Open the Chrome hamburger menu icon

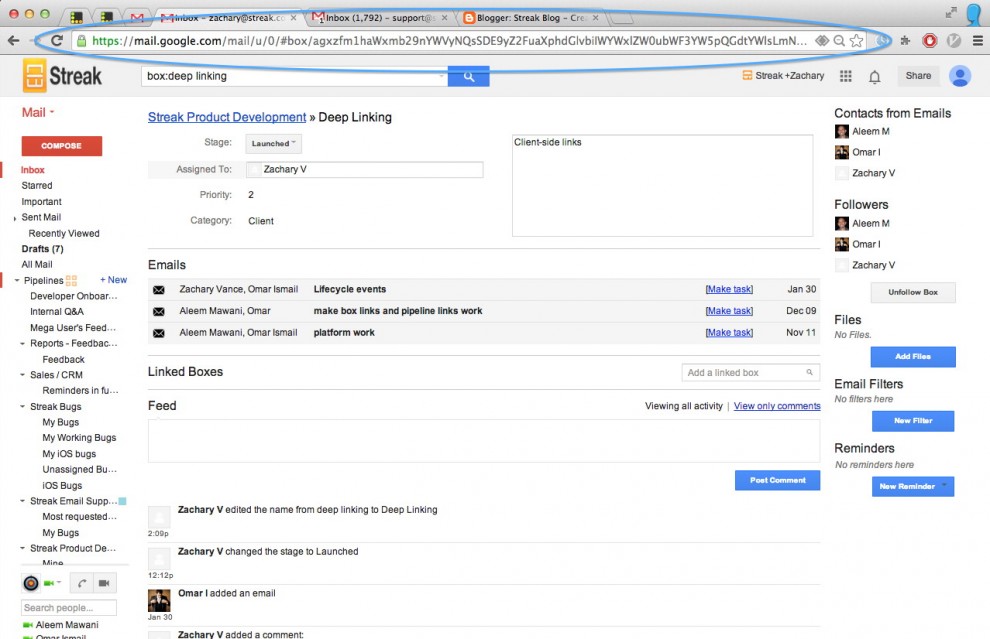click(x=977, y=41)
